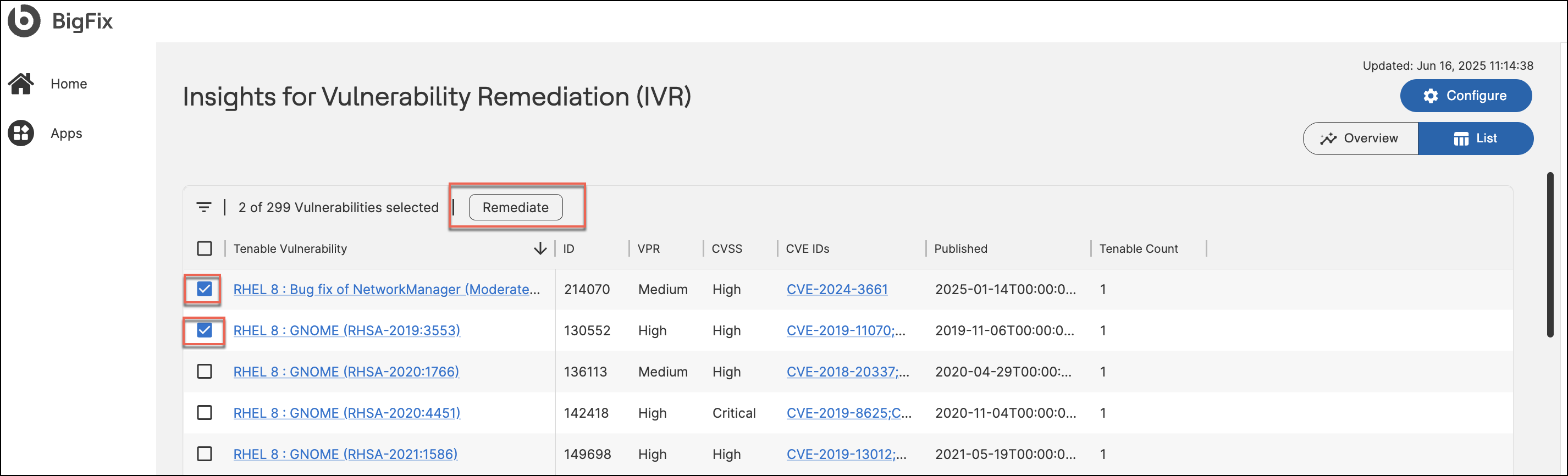The image size is (1568, 476).
Task: Open the Apps grid icon
Action: point(21,134)
